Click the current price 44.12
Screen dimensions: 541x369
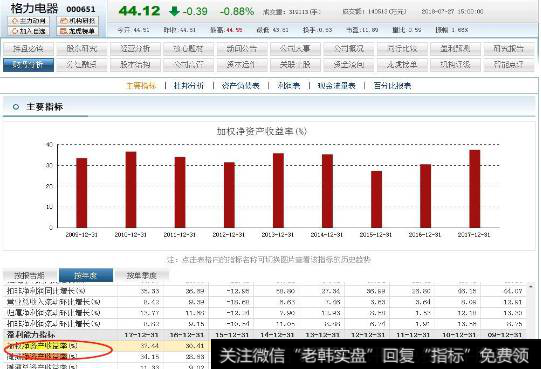pyautogui.click(x=139, y=11)
